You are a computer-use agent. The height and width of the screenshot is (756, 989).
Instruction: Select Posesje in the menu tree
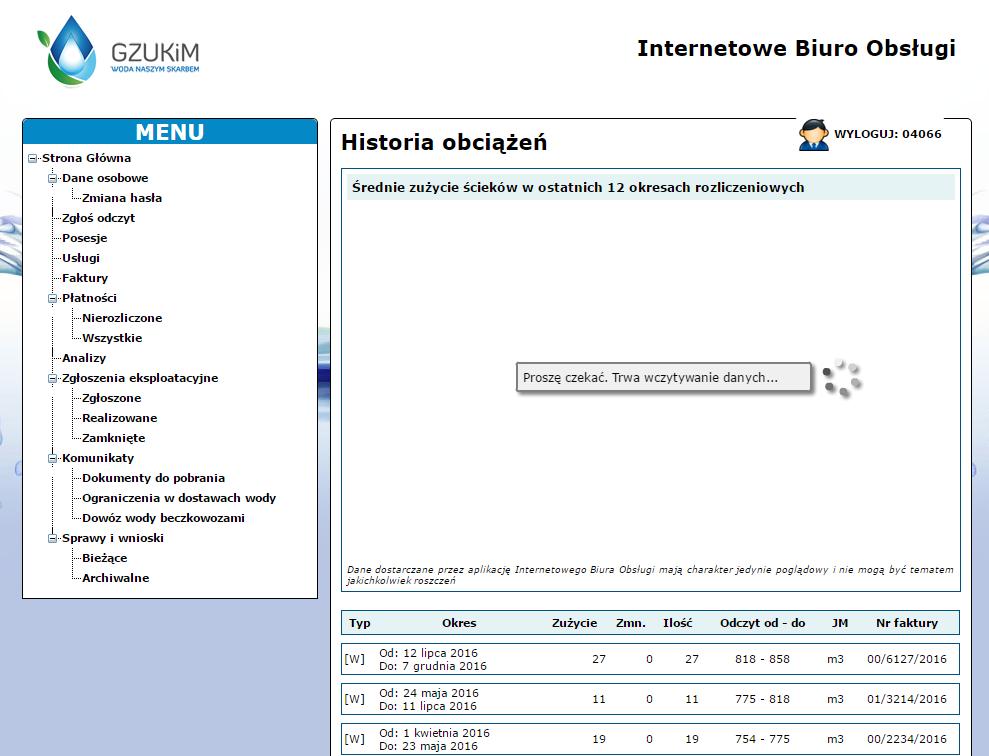pyautogui.click(x=85, y=238)
